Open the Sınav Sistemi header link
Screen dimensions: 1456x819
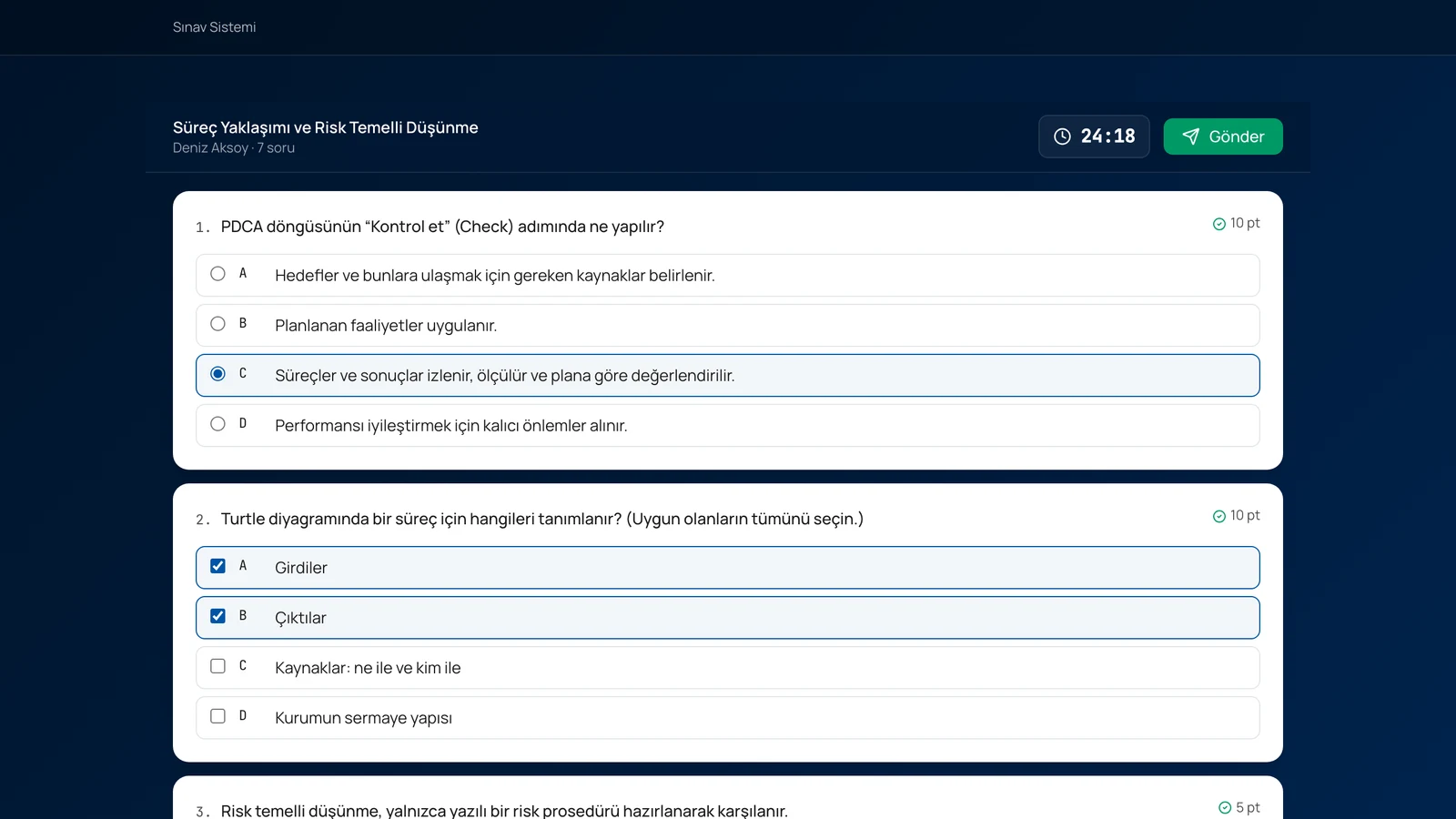click(214, 27)
